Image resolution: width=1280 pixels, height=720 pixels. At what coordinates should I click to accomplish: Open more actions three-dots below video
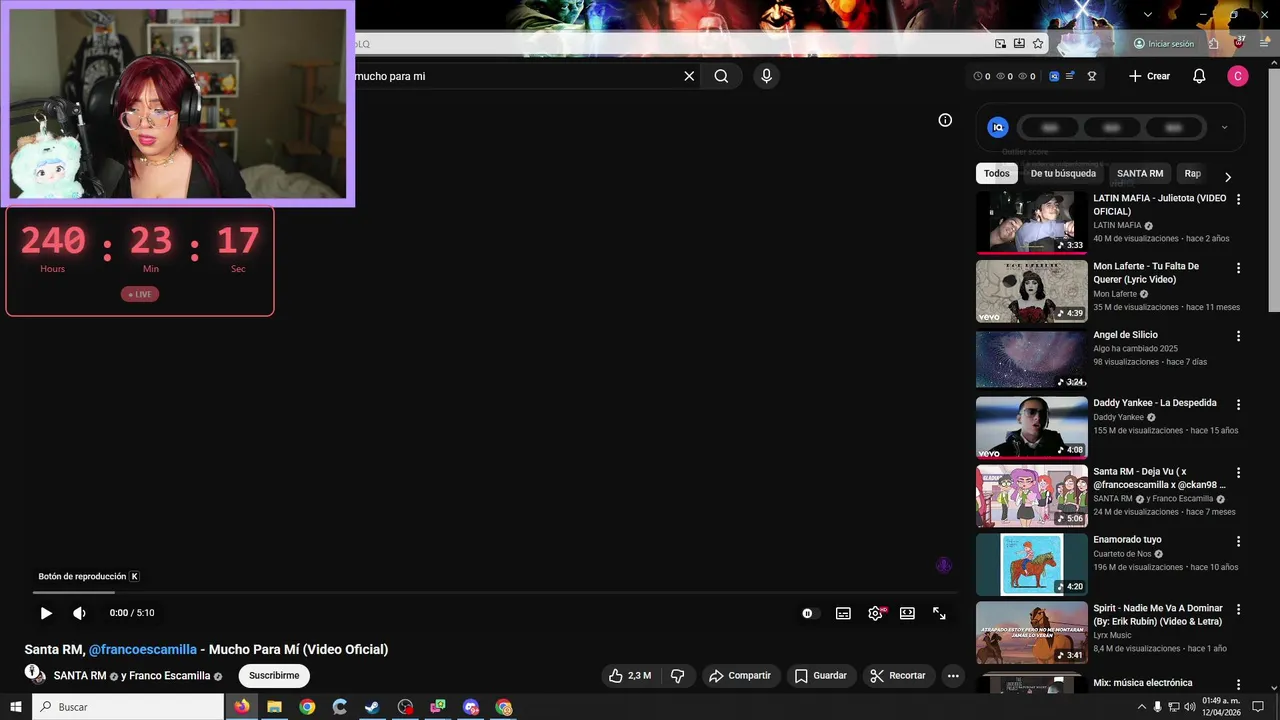click(x=953, y=676)
